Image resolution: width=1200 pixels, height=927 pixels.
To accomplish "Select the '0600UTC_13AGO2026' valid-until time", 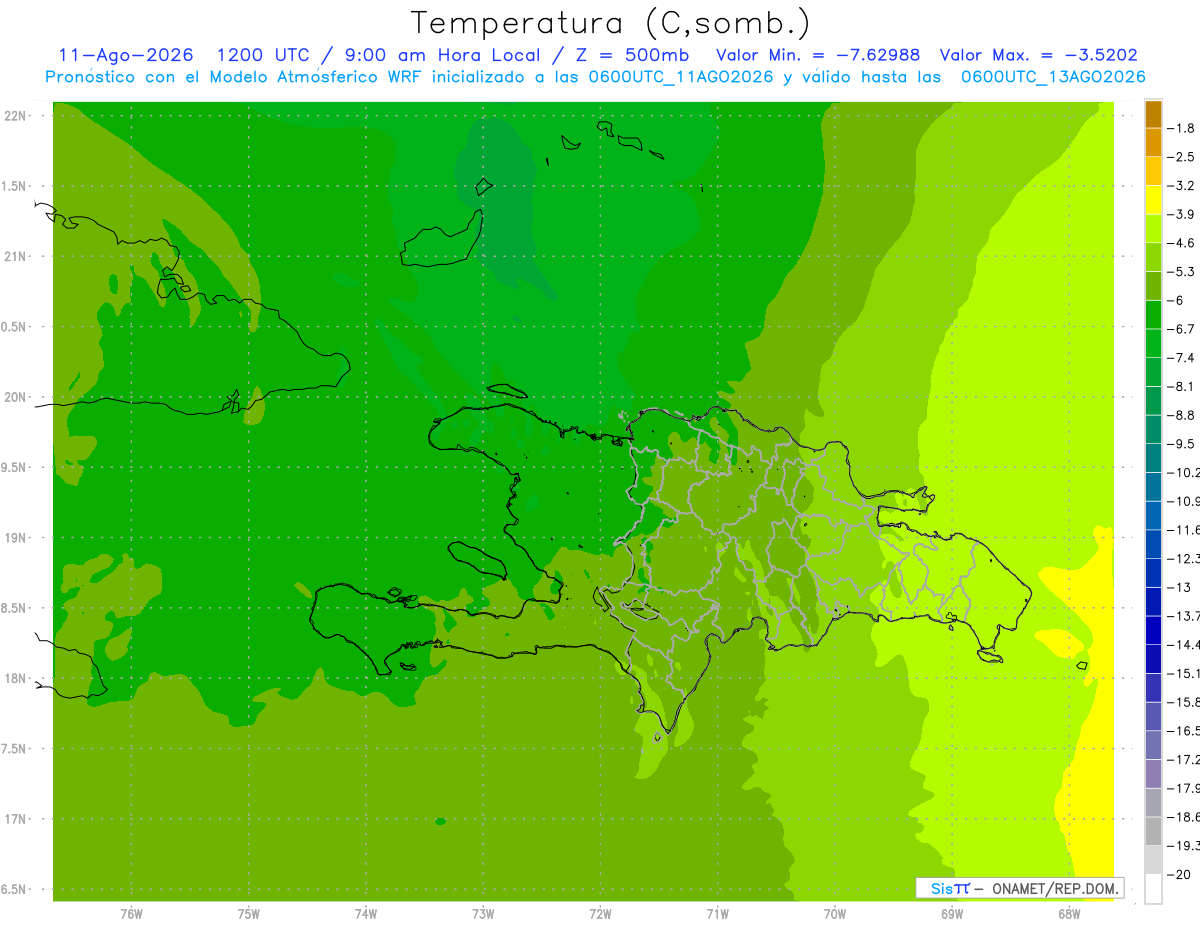I will point(1053,76).
